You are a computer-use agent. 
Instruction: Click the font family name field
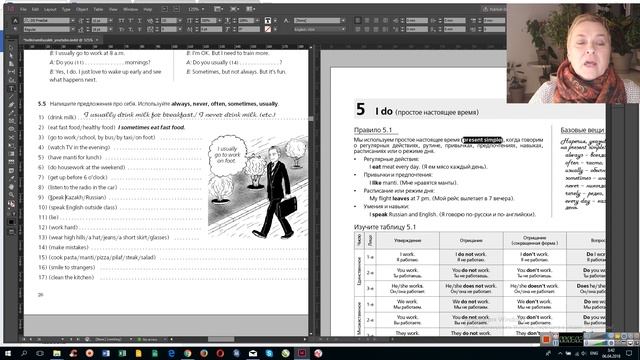coord(47,20)
